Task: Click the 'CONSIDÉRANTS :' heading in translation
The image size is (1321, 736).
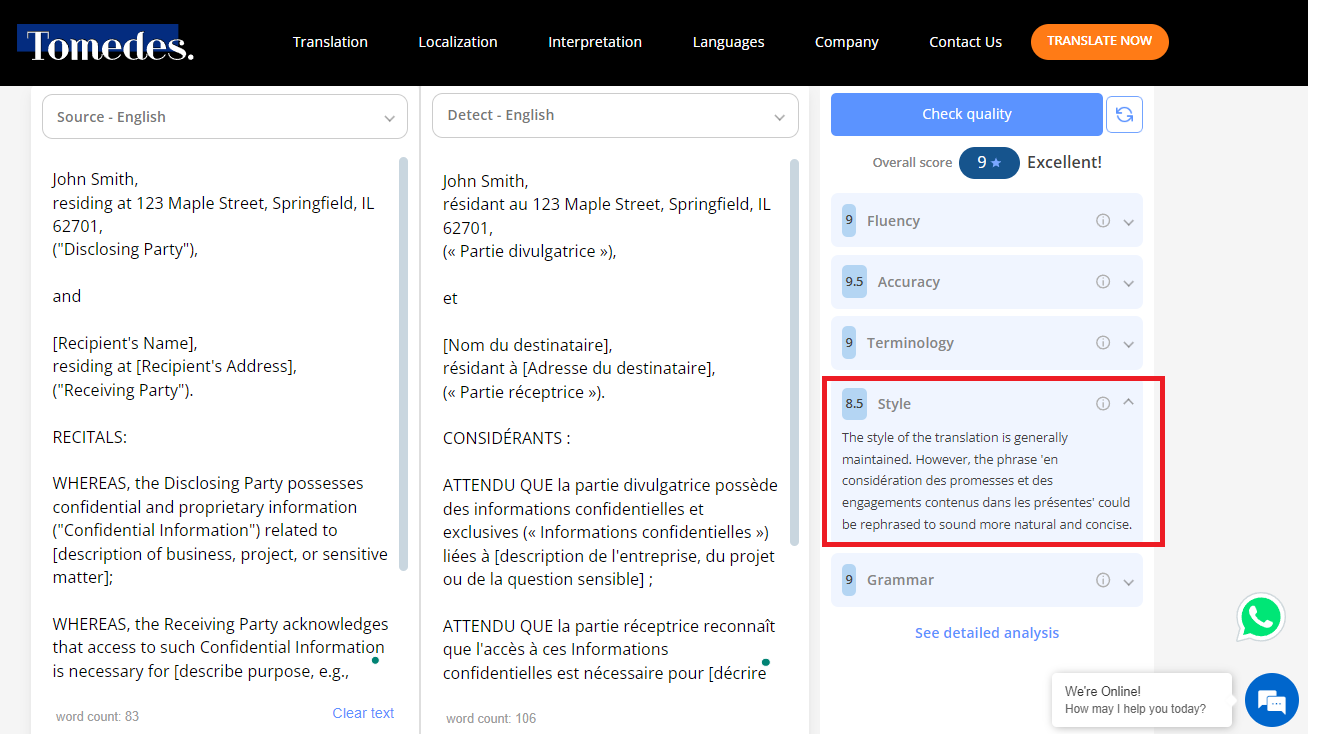Action: pyautogui.click(x=507, y=439)
